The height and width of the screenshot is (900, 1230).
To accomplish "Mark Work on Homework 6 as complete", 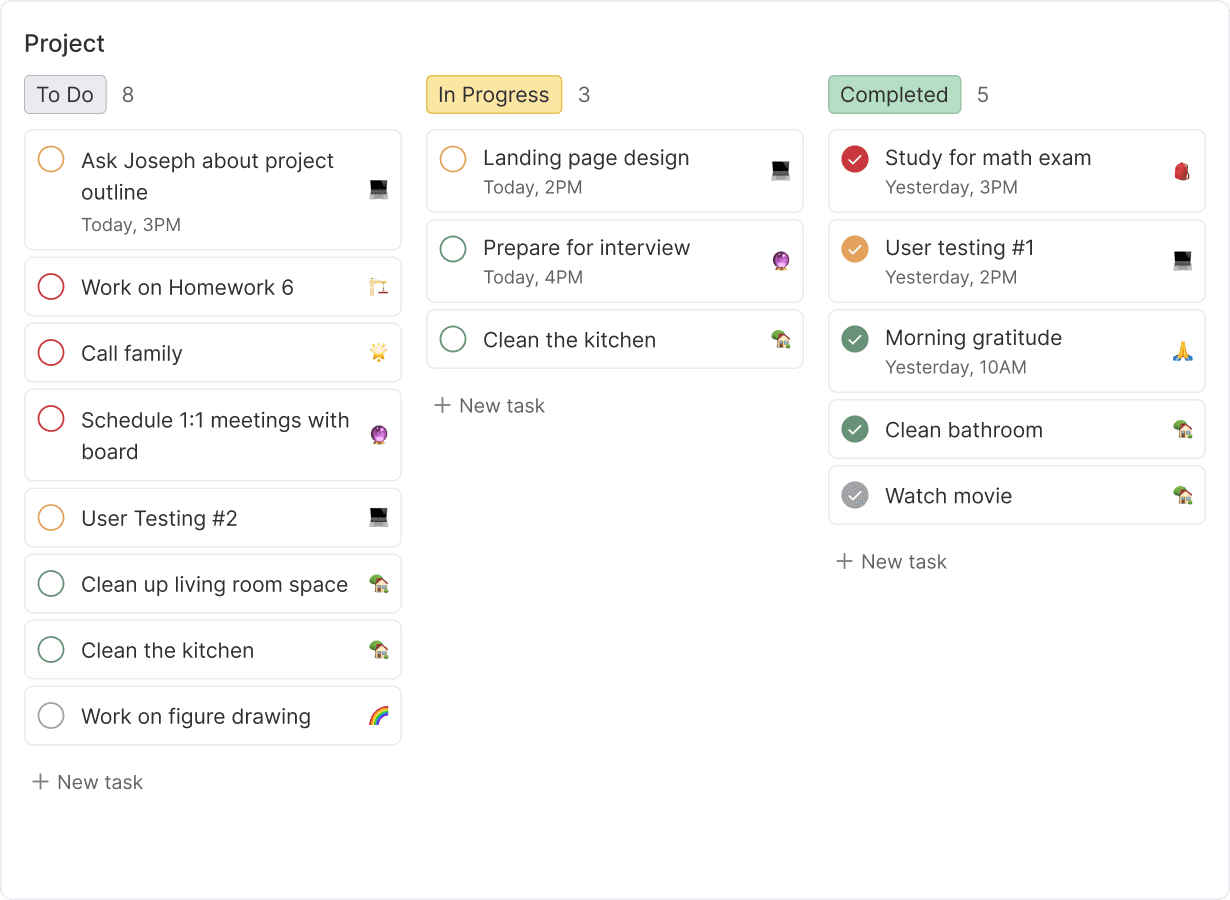I will pyautogui.click(x=51, y=287).
